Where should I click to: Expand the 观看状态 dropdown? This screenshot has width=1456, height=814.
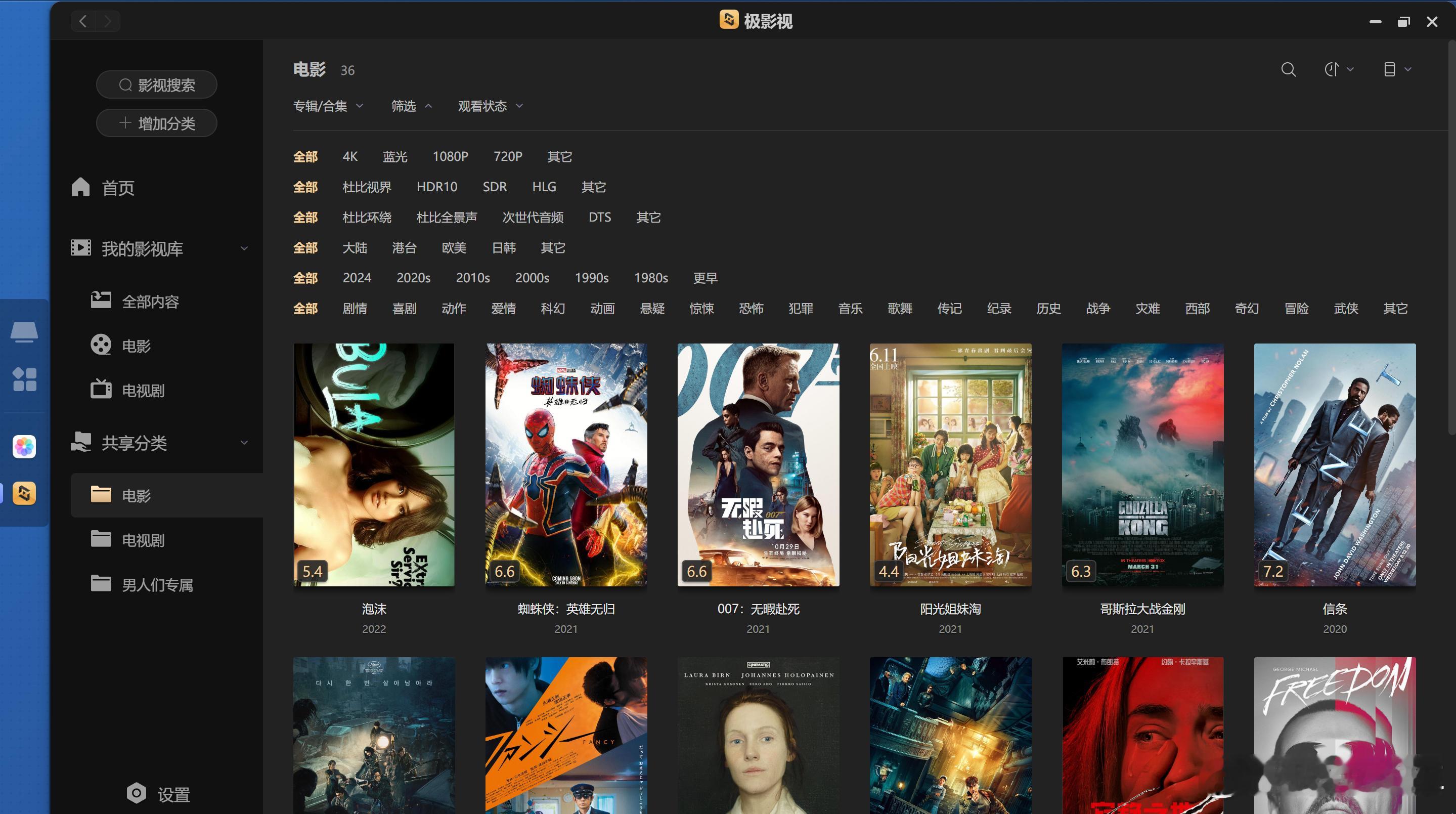(491, 106)
